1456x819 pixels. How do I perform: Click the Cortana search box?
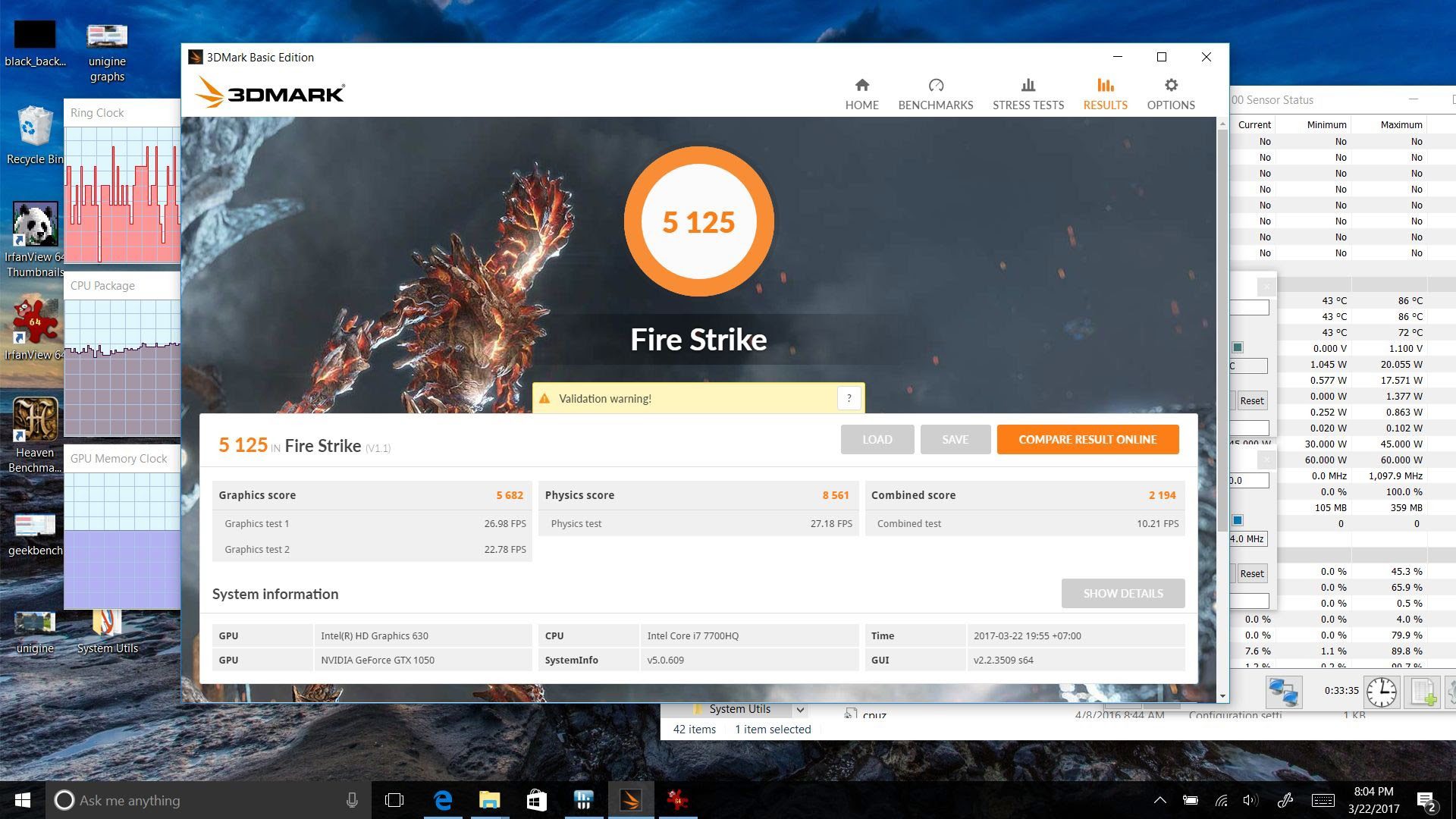coord(208,800)
